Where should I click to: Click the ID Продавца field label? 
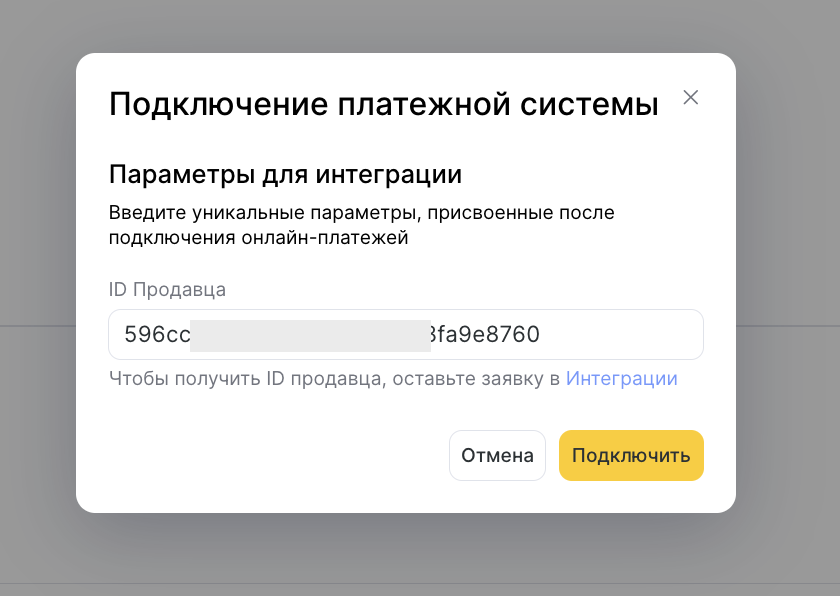tap(167, 290)
